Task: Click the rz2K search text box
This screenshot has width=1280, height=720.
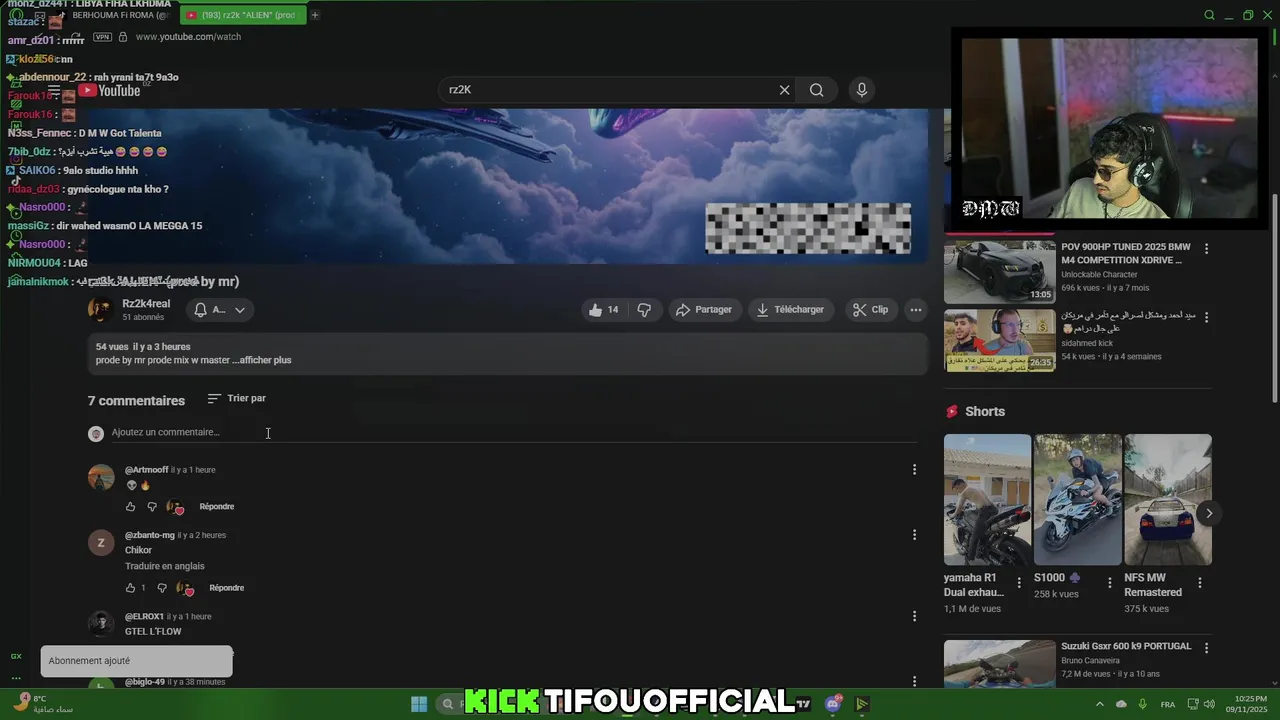Action: pyautogui.click(x=609, y=90)
